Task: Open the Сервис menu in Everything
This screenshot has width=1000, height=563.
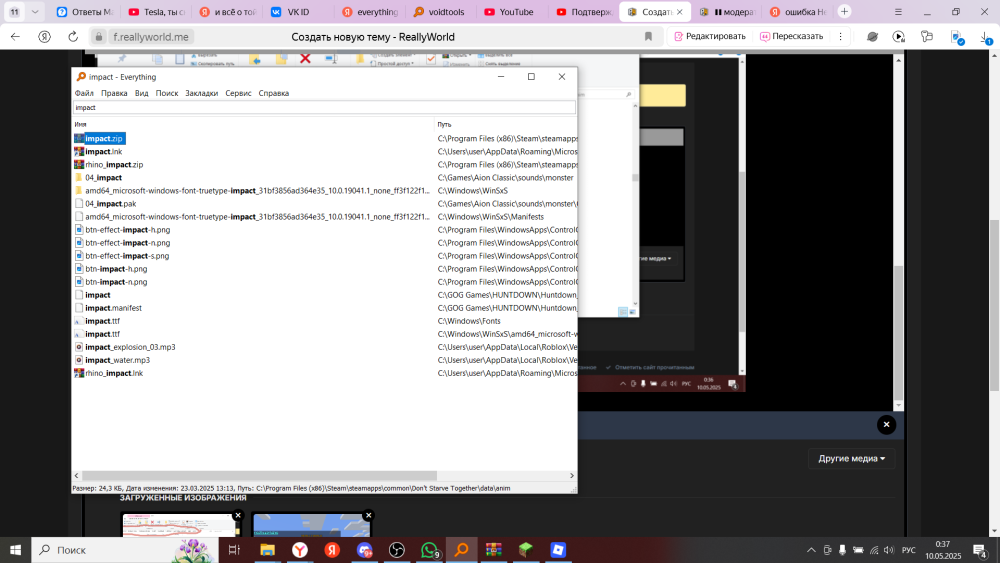Action: click(x=239, y=93)
